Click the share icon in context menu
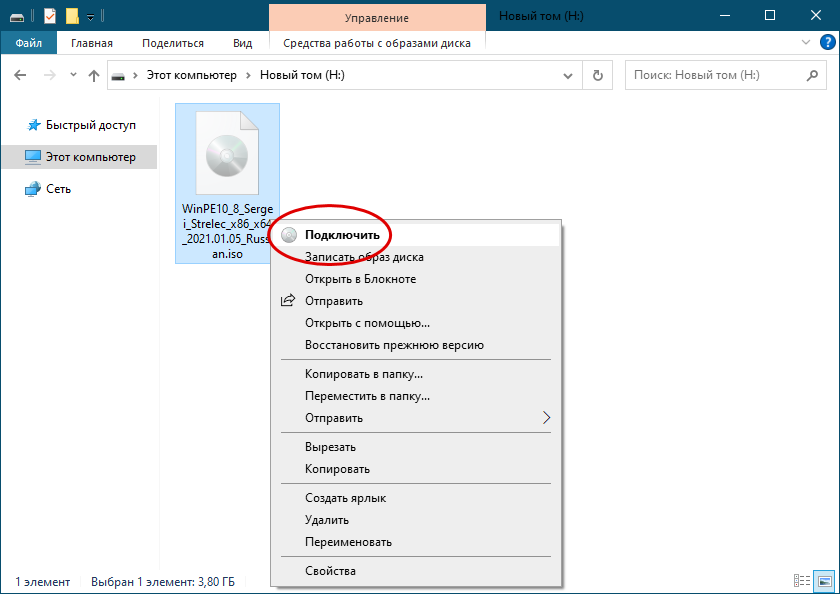 point(288,300)
